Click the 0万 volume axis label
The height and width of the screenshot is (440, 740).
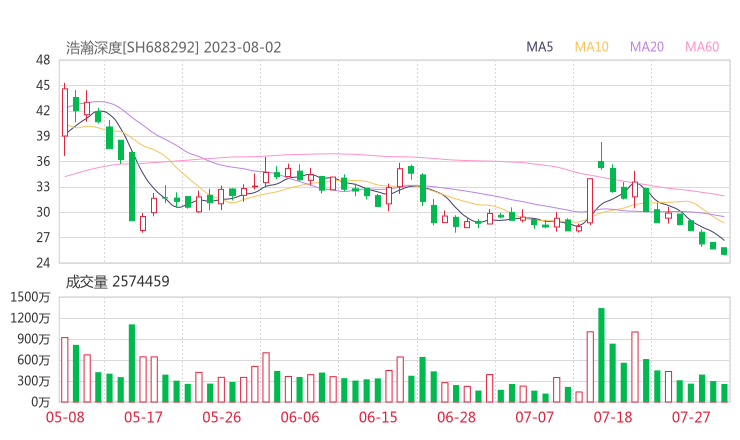point(41,402)
